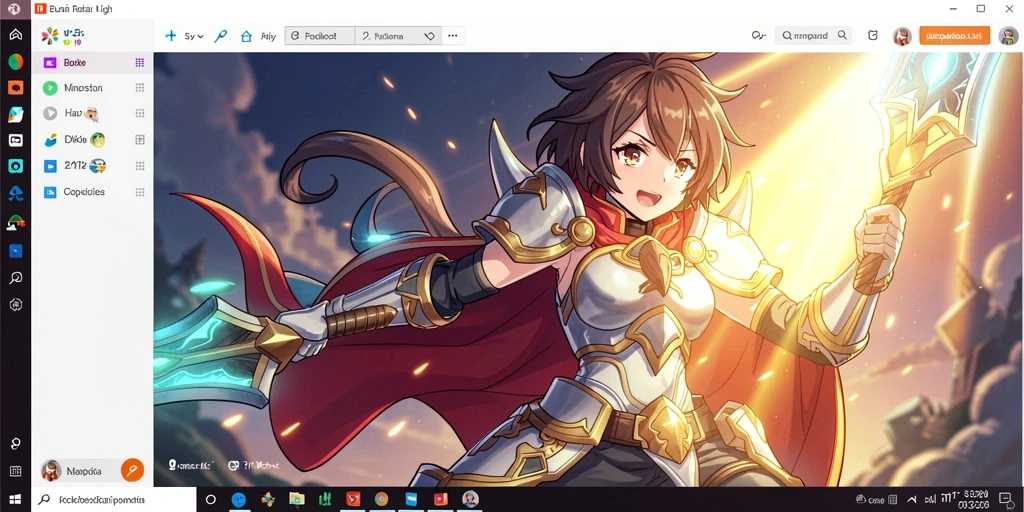The image size is (1024, 512).
Task: Open the magnifier icon in dark left rail
Action: pos(16,278)
